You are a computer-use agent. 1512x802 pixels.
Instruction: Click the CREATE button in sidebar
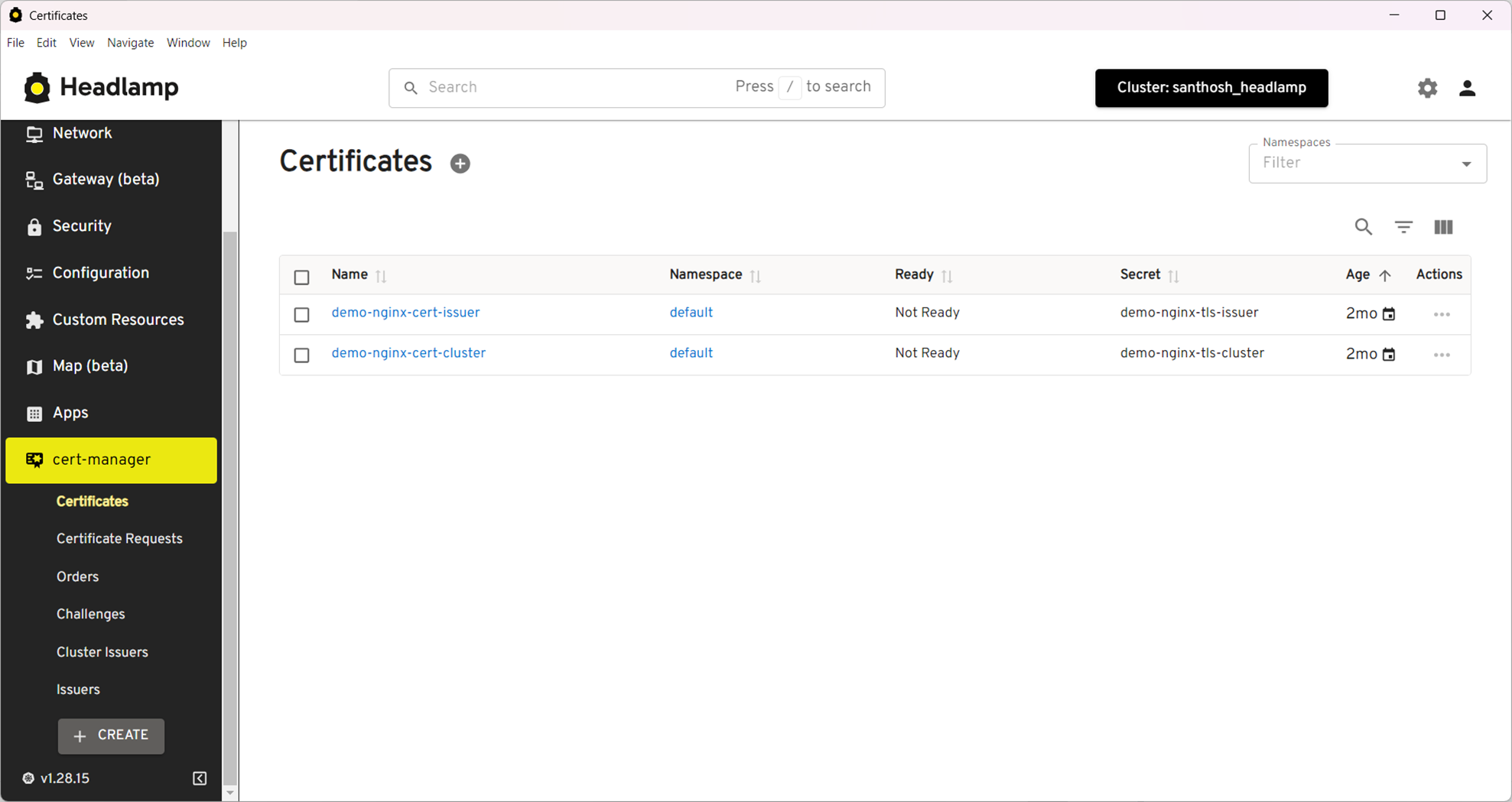tap(111, 735)
